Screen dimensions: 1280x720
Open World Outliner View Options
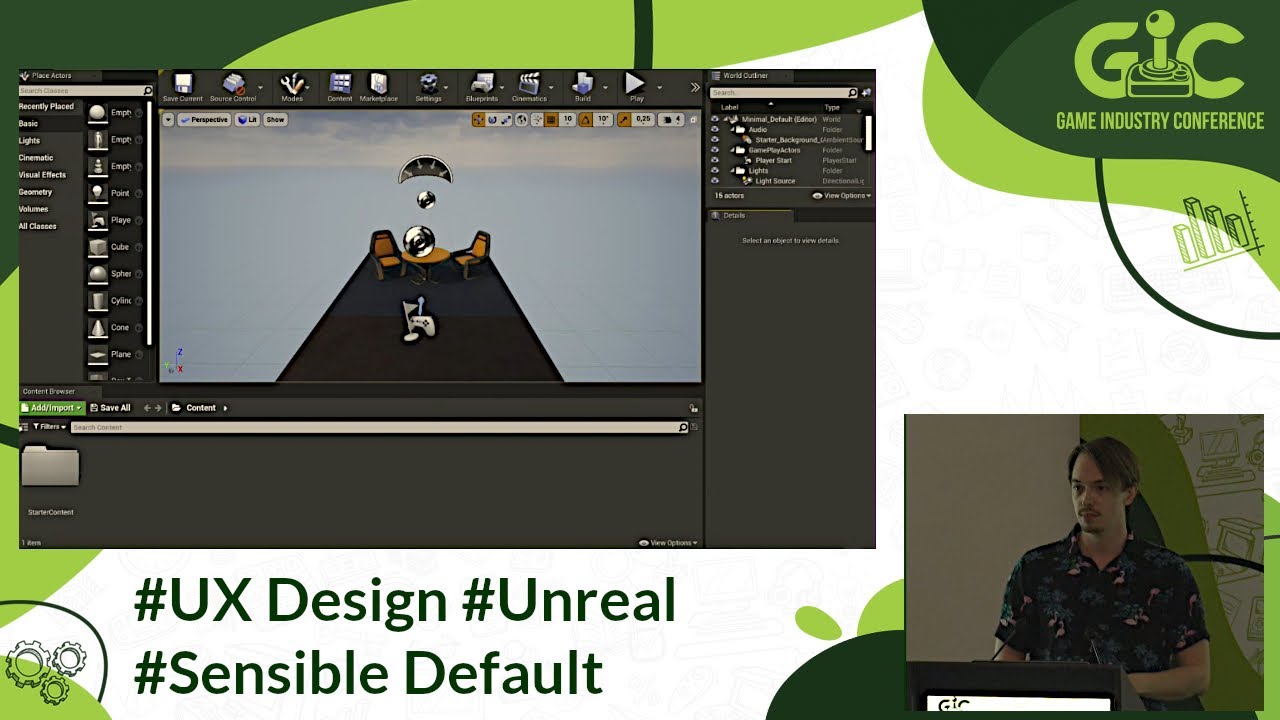coord(841,195)
